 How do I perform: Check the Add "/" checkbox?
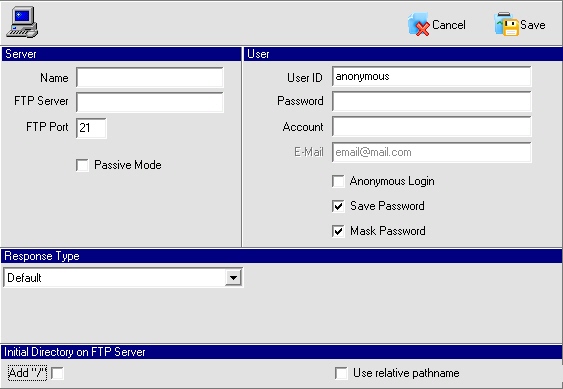click(57, 373)
